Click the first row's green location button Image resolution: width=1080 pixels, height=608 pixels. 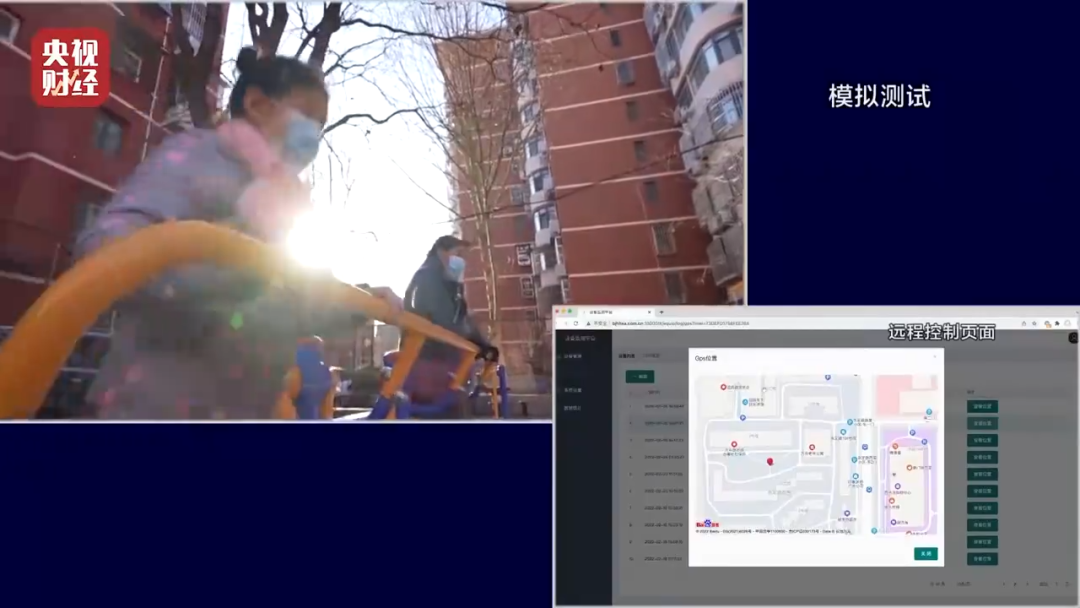982,407
